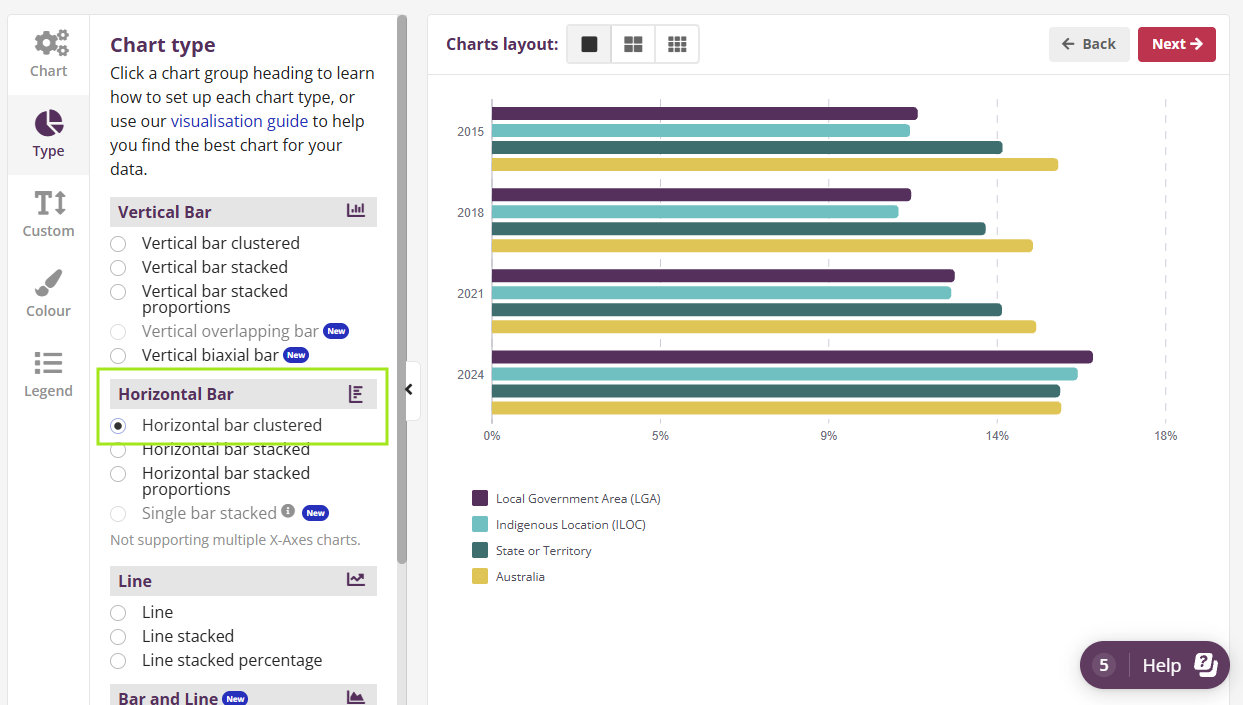Click the Back button
1243x705 pixels.
(x=1089, y=44)
